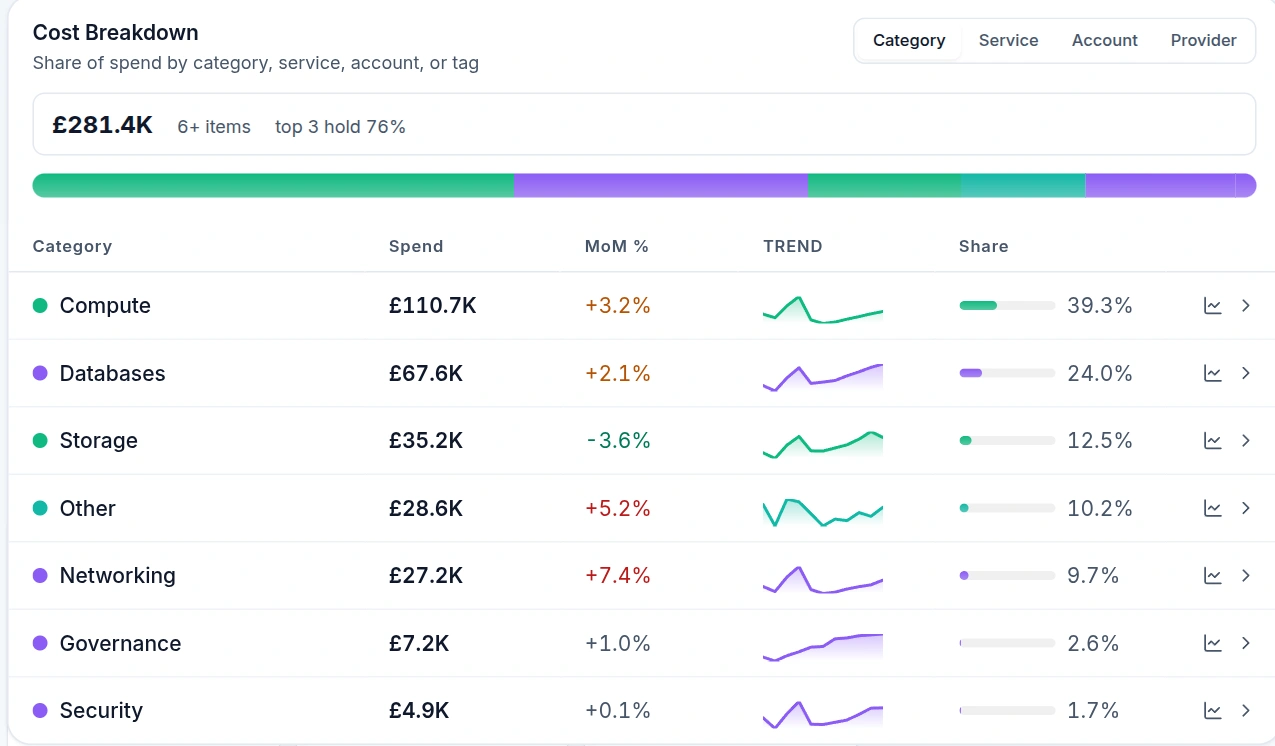Select the Security category name

tap(101, 711)
